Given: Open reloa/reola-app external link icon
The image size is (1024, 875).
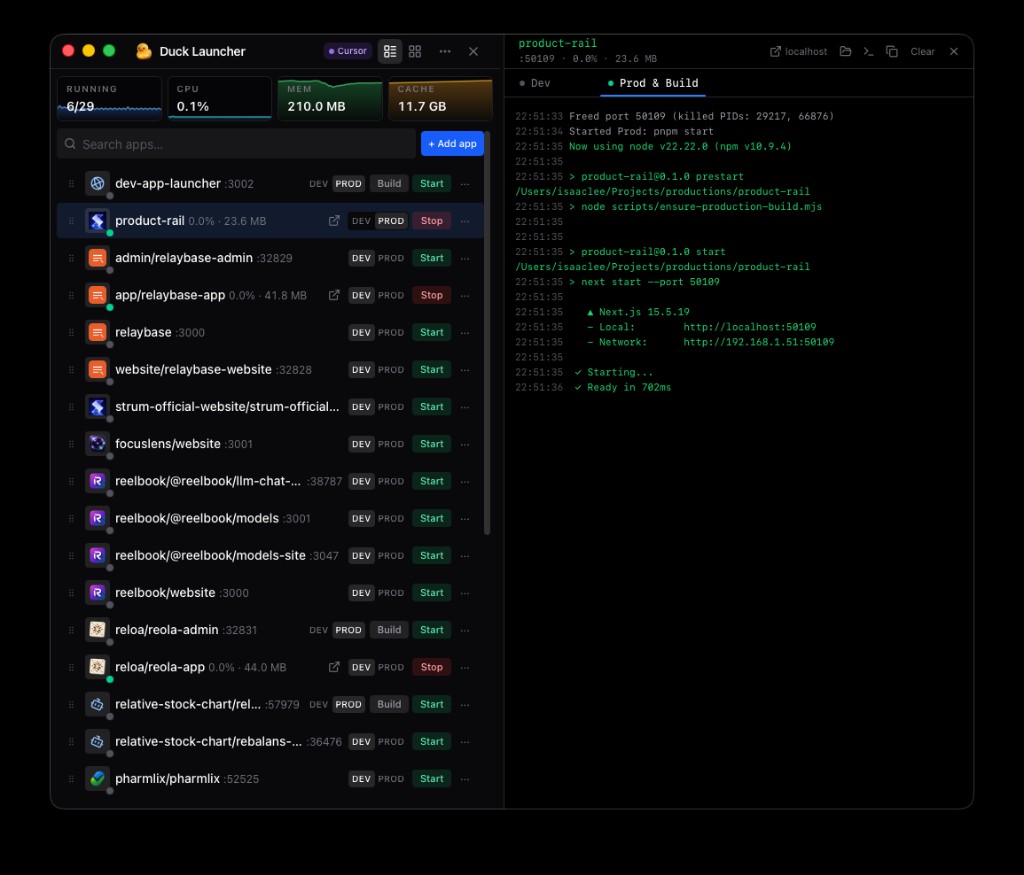Looking at the screenshot, I should point(334,667).
